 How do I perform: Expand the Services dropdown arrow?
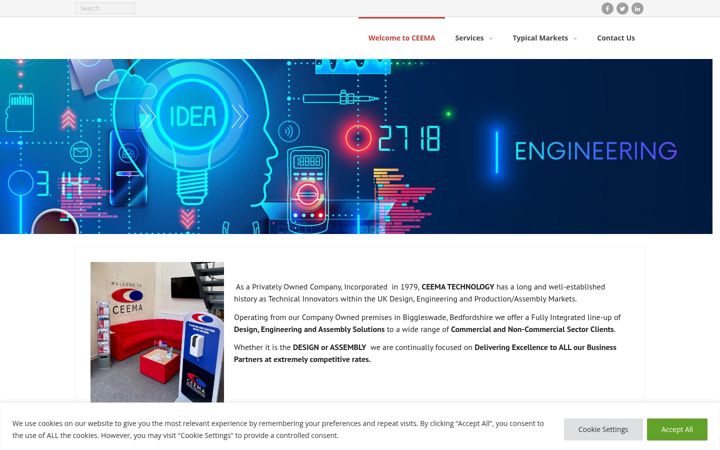491,39
